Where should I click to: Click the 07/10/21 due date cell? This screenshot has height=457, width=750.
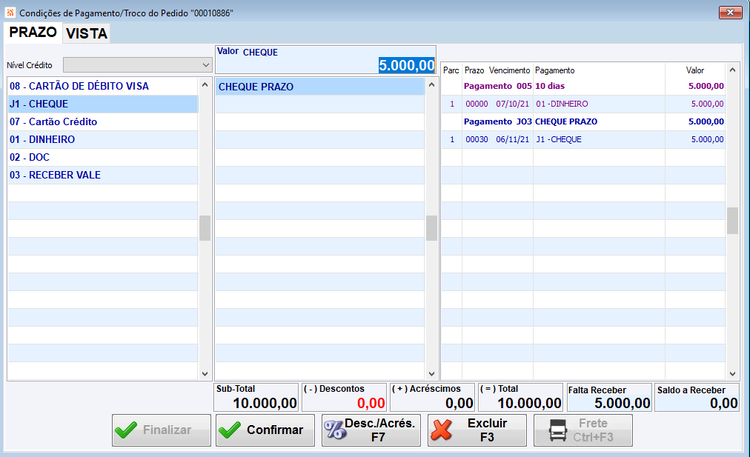[512, 104]
